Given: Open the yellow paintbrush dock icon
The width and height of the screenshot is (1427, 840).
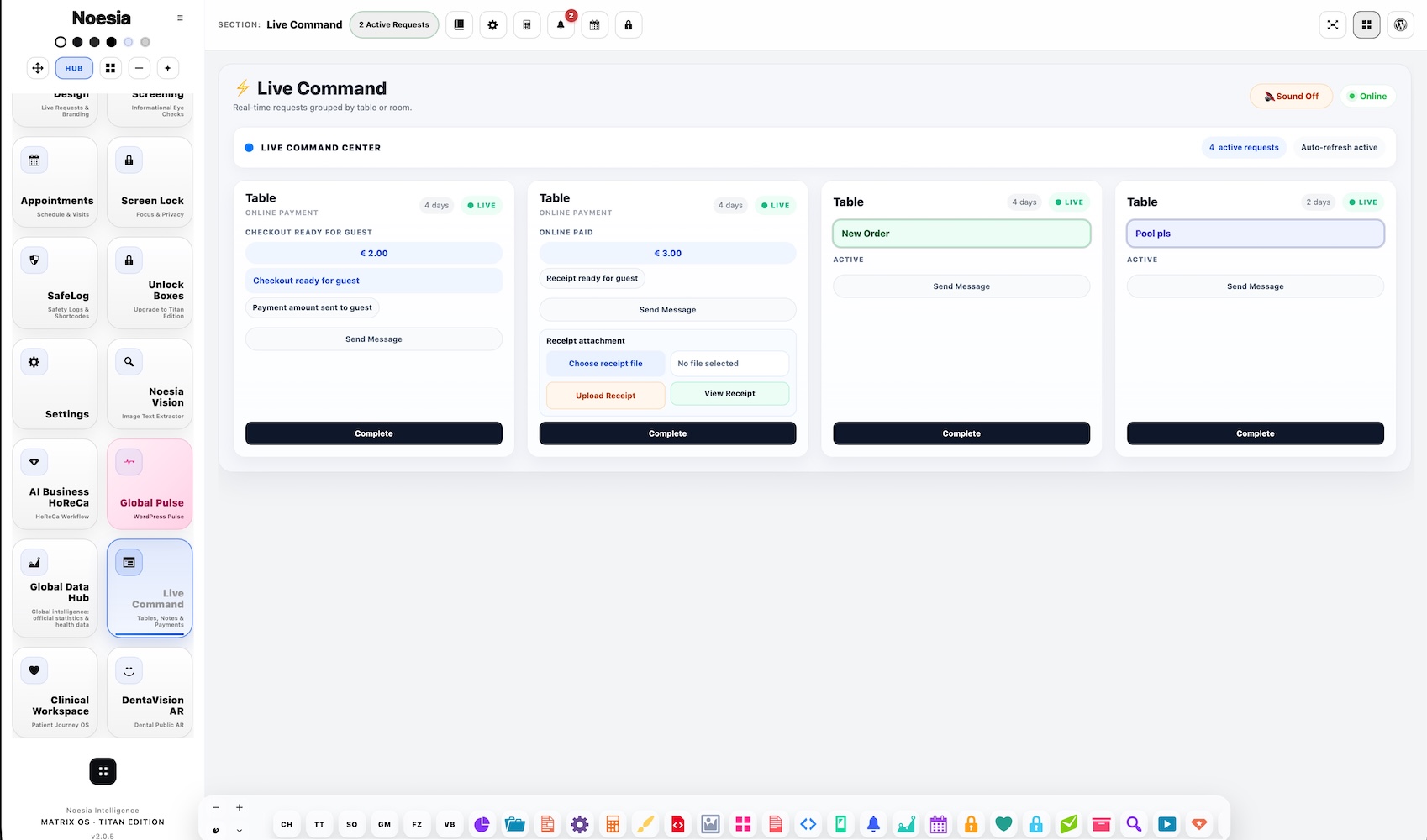Looking at the screenshot, I should 645,824.
